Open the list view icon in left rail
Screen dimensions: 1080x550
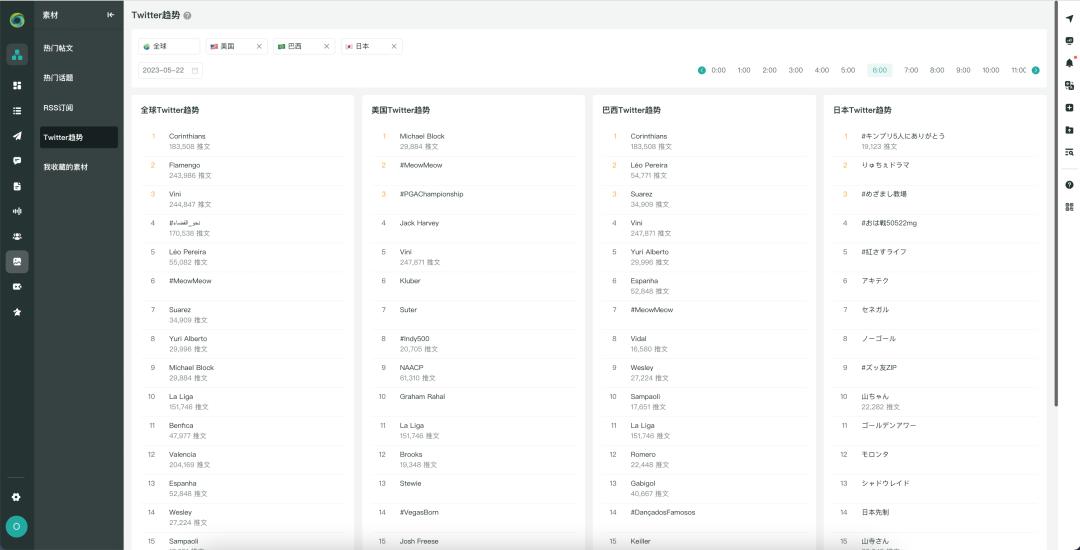coord(17,110)
